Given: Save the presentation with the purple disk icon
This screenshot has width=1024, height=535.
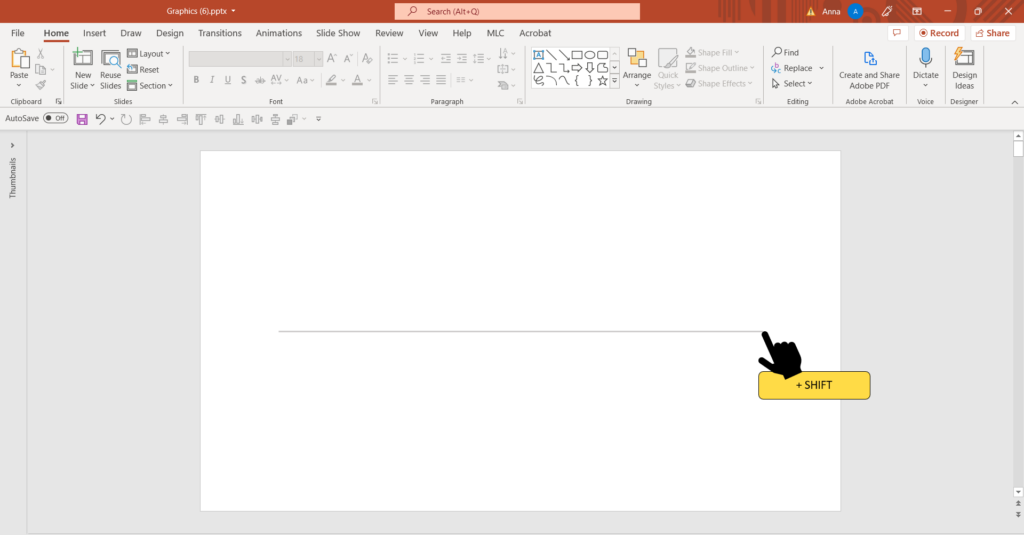Looking at the screenshot, I should tap(82, 119).
